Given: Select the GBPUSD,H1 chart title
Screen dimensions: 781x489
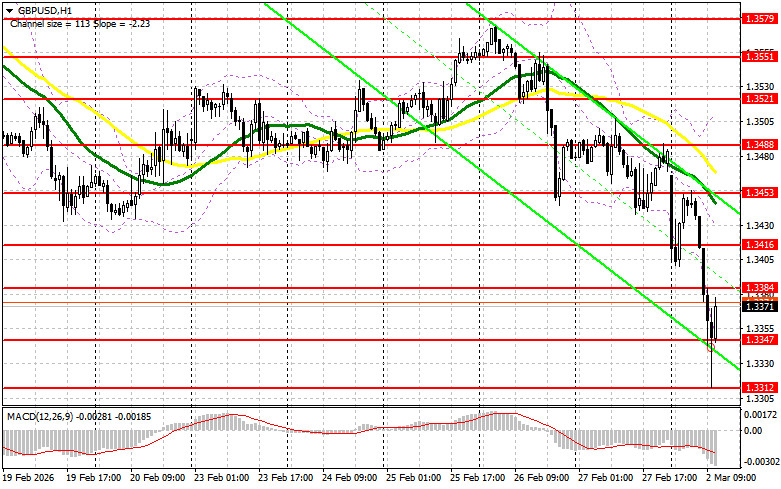Looking at the screenshot, I should pyautogui.click(x=44, y=10).
